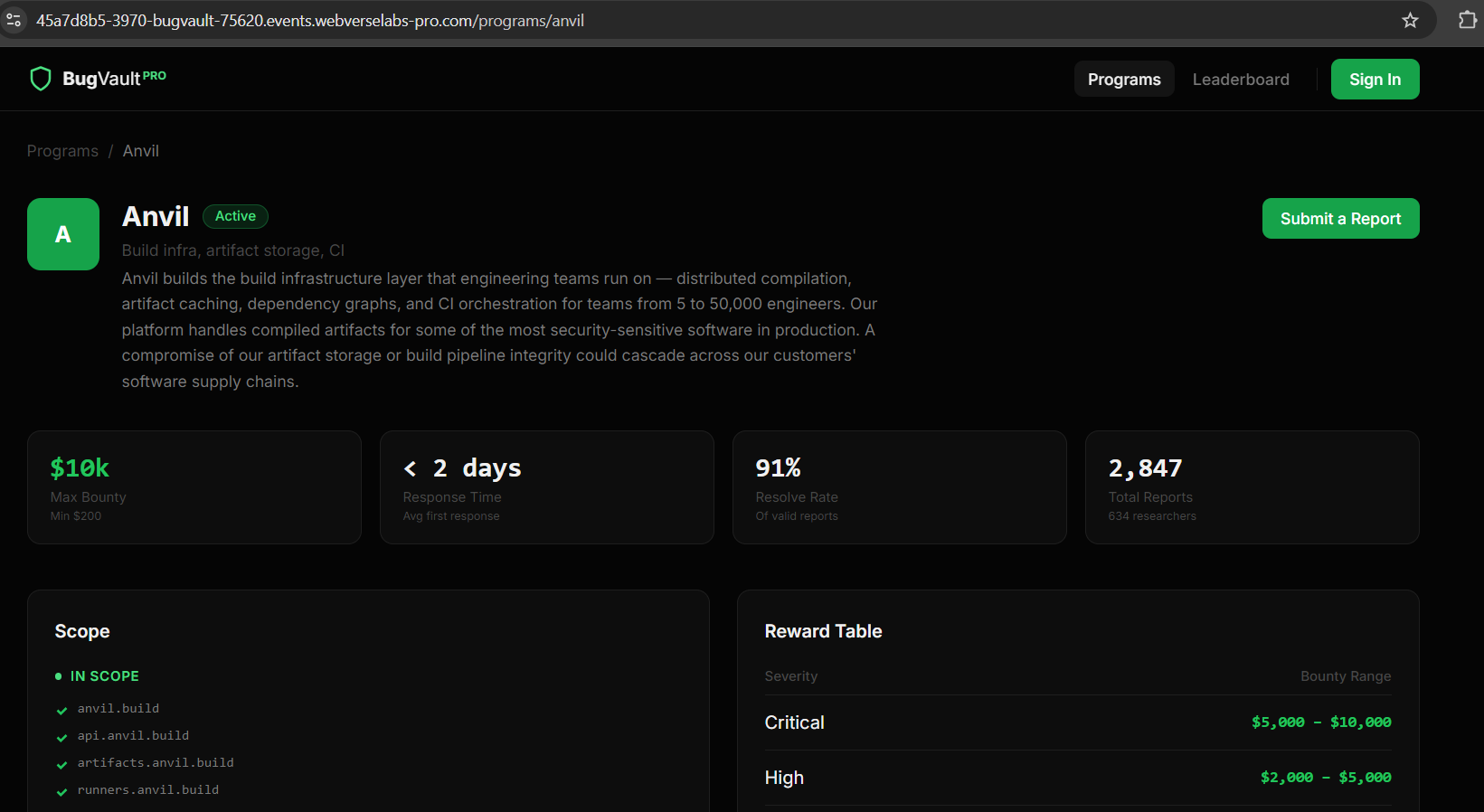Click the Active status badge

(235, 216)
